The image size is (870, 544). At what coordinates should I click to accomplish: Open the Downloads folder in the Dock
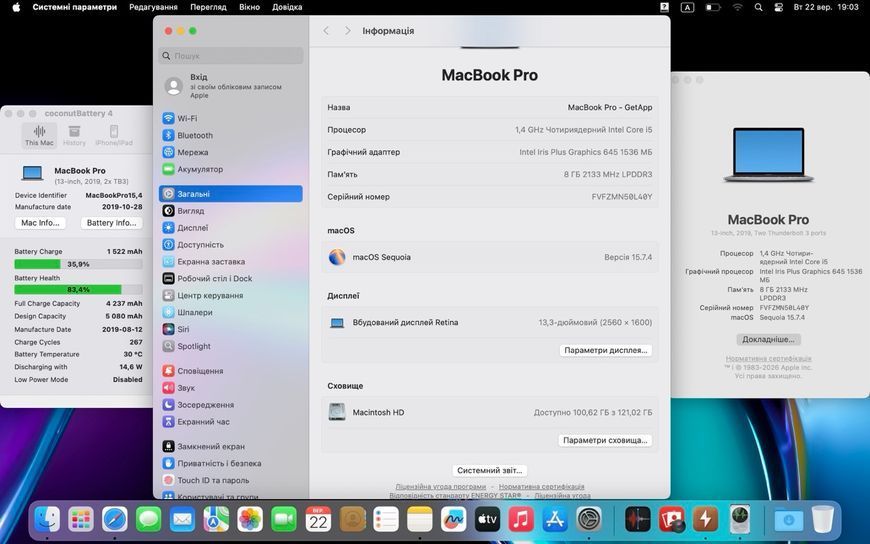(788, 520)
